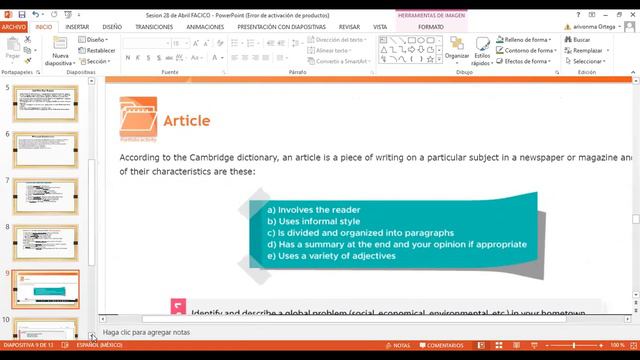Select slide 5 thumbnail

coord(45,104)
